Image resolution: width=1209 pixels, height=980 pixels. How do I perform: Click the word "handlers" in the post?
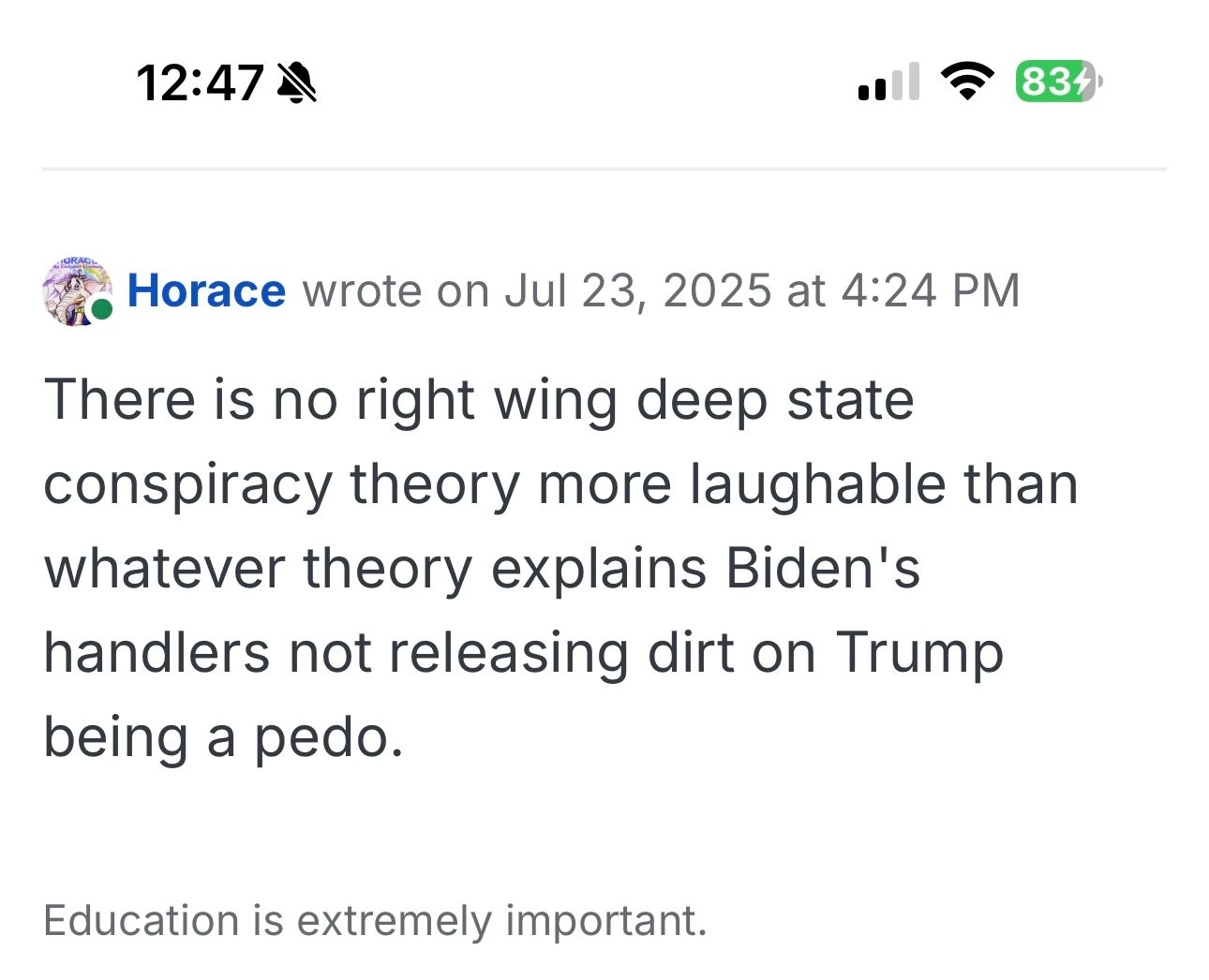(x=157, y=653)
